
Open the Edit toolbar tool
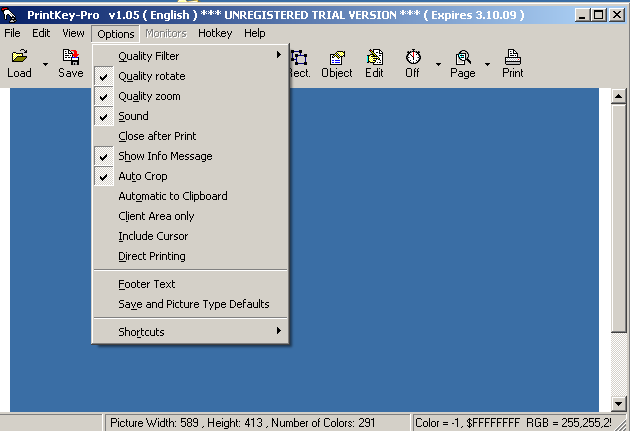click(374, 63)
